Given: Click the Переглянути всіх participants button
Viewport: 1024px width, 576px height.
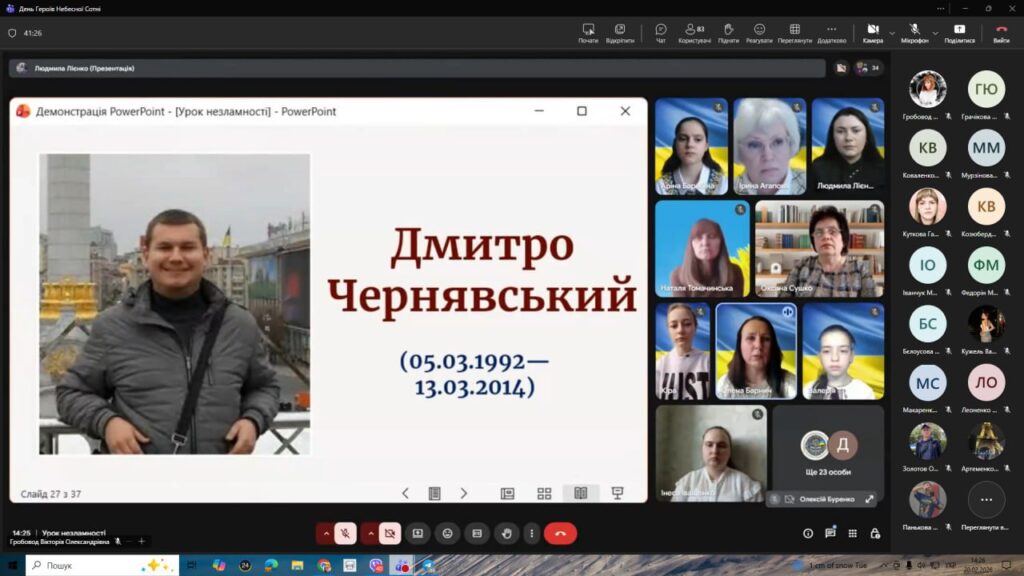Looking at the screenshot, I should tap(986, 499).
